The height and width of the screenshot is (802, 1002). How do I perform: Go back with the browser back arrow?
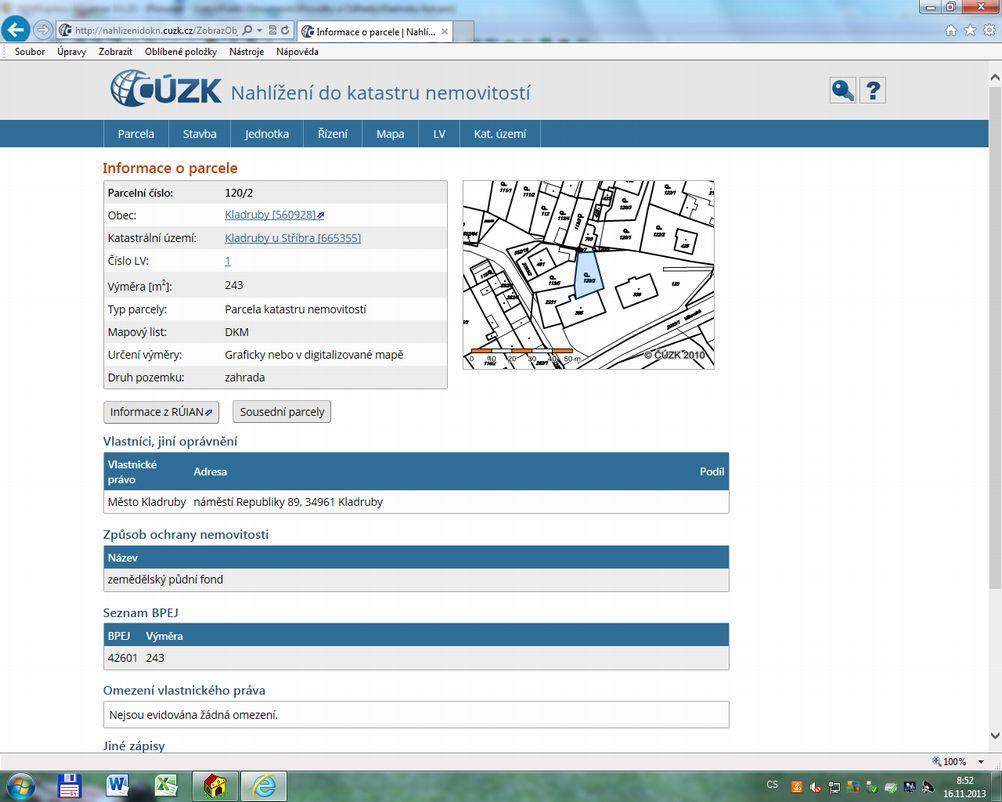pos(15,29)
